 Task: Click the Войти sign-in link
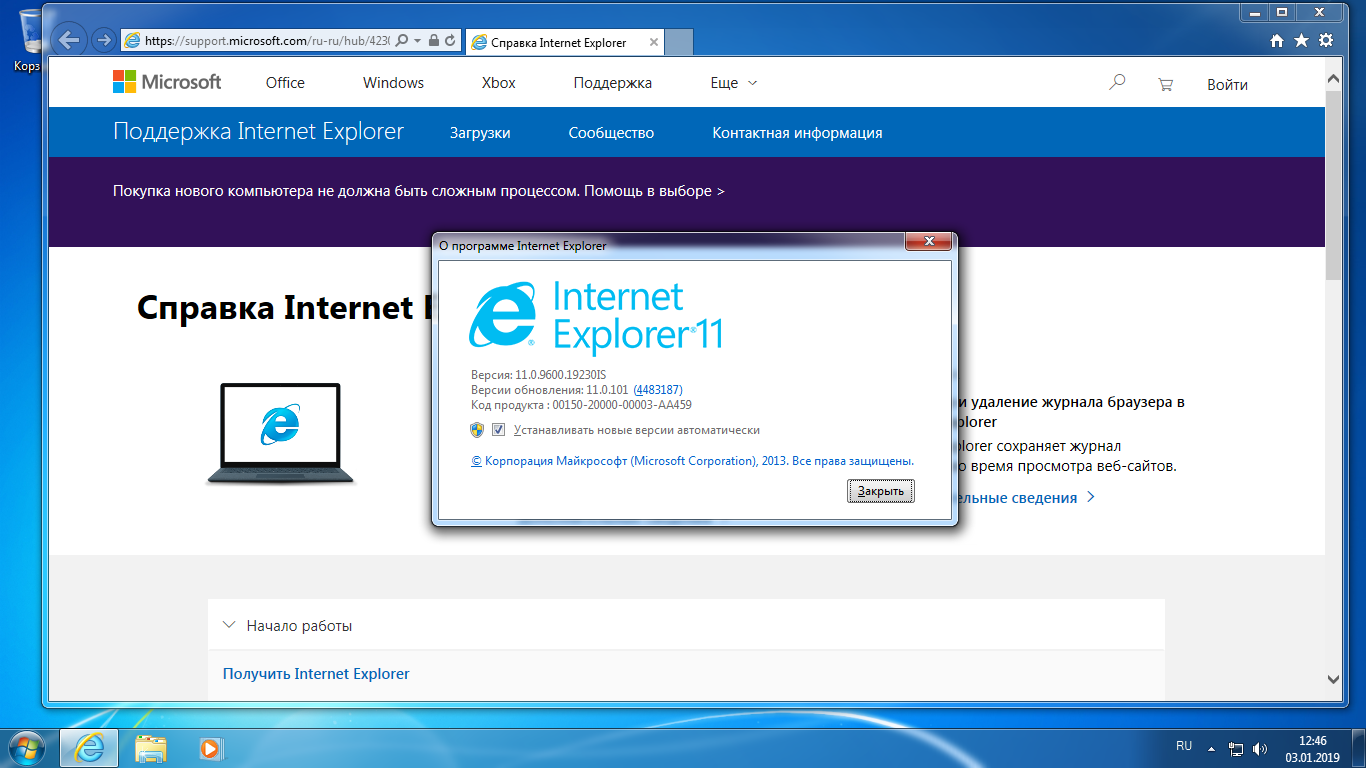(x=1227, y=84)
